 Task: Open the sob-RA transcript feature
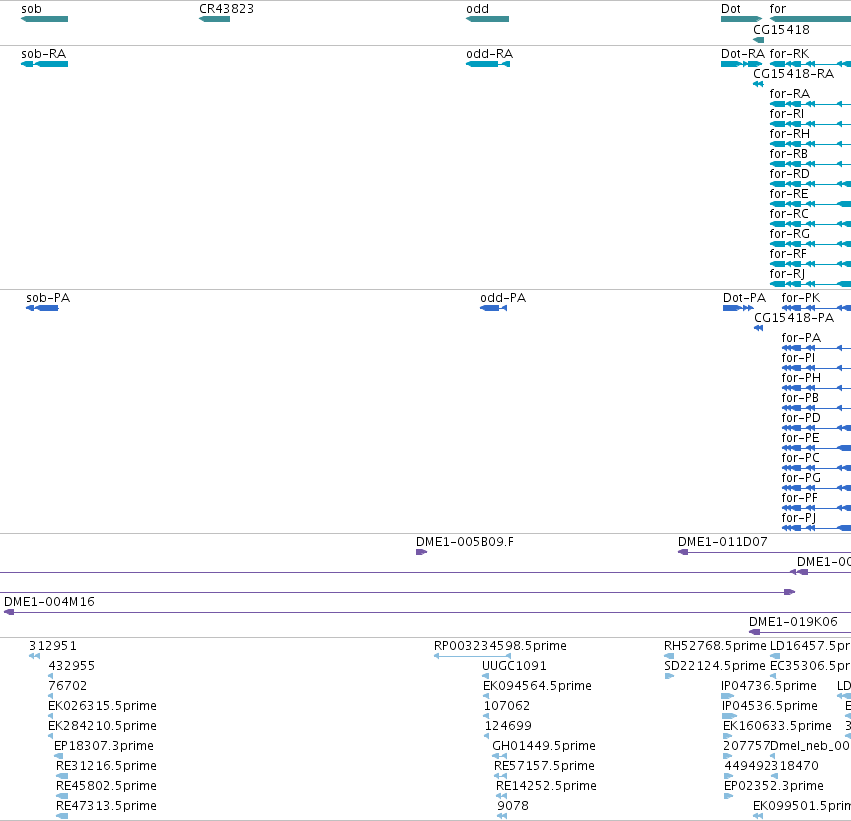pos(45,64)
